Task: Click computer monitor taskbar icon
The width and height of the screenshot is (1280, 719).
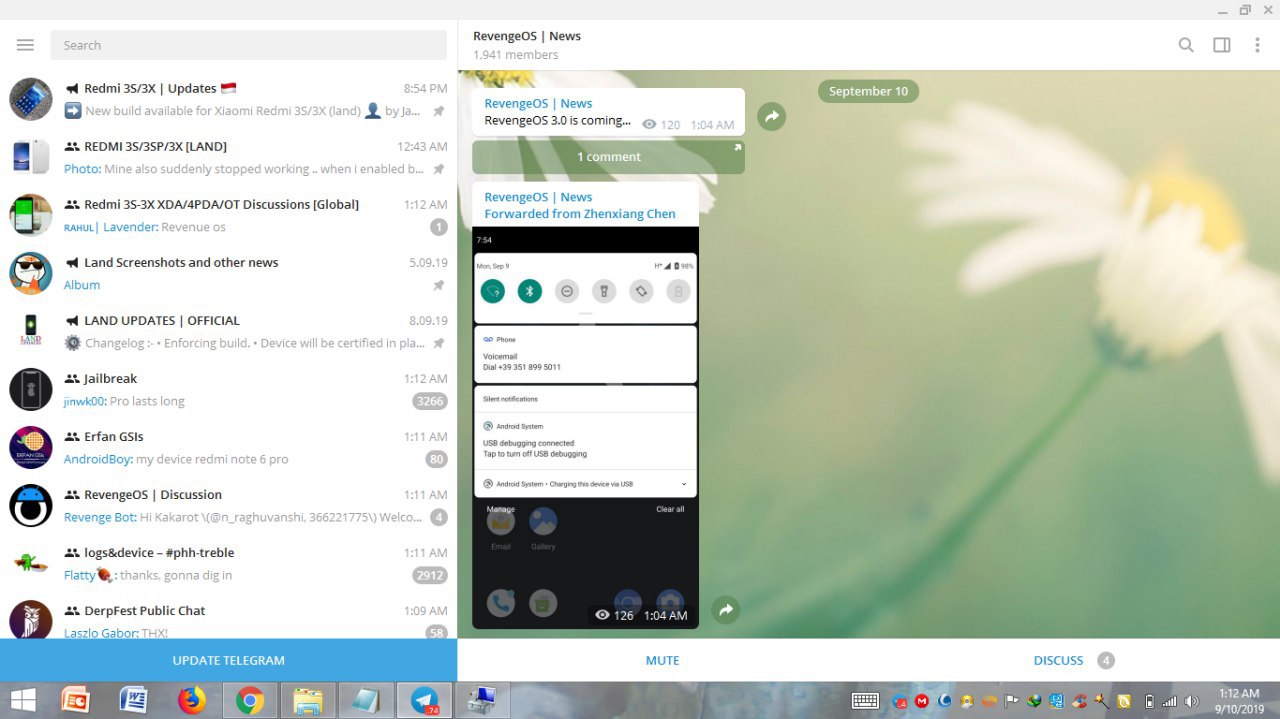Action: point(482,700)
